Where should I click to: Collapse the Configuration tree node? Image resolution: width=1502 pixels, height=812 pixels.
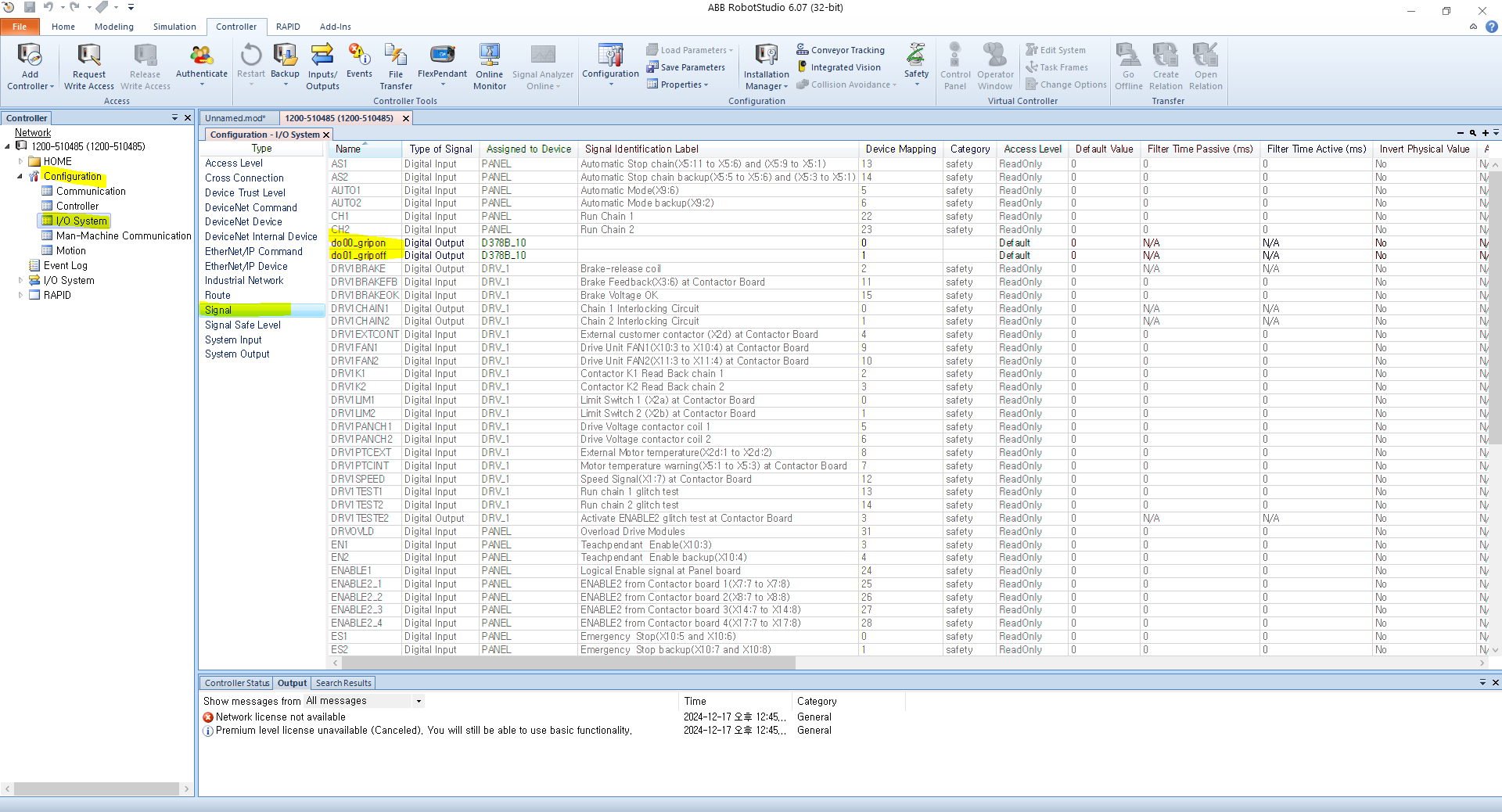click(x=20, y=176)
